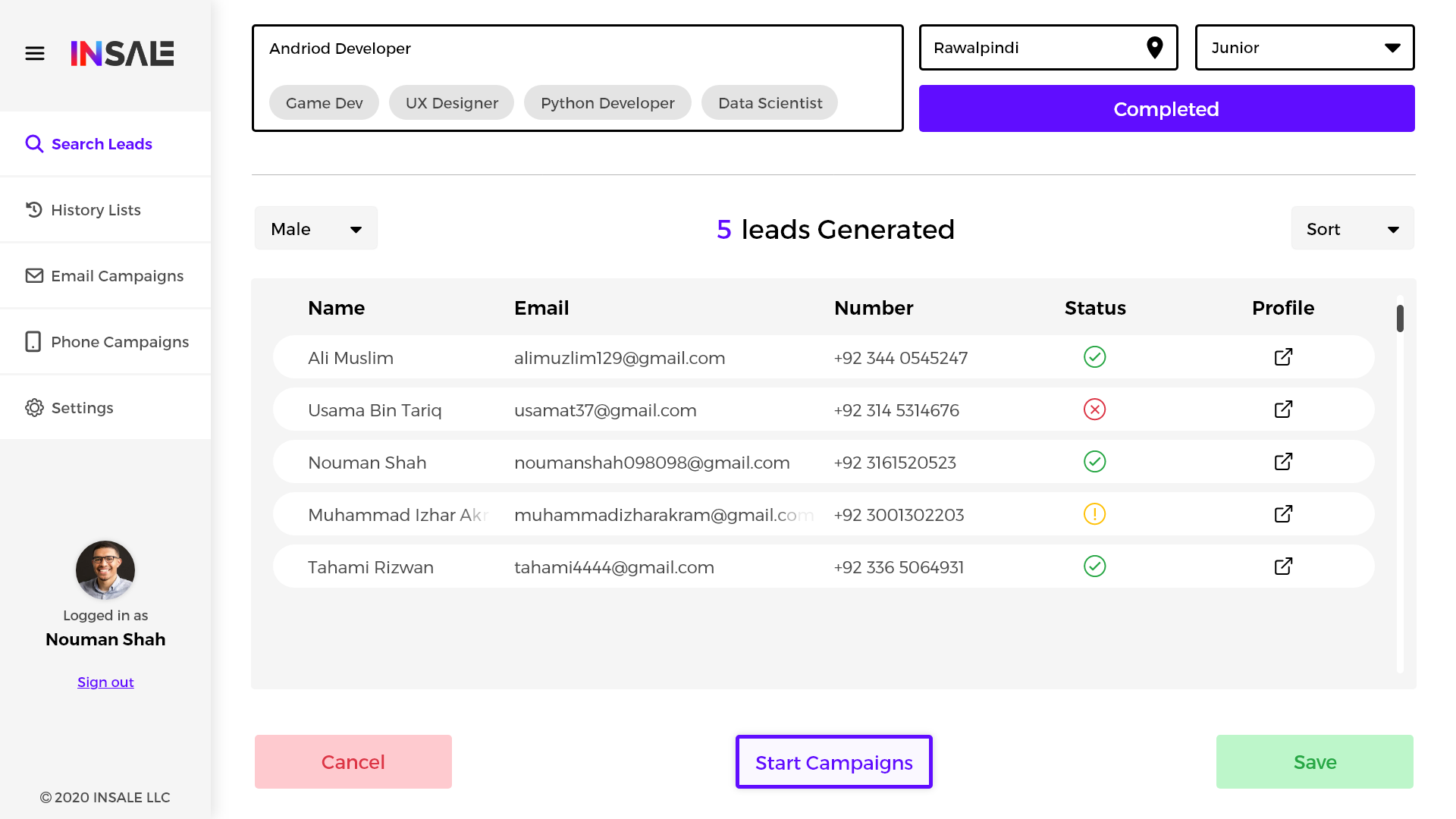Click the name Ali Muslim
This screenshot has width=1456, height=819.
pyautogui.click(x=350, y=358)
